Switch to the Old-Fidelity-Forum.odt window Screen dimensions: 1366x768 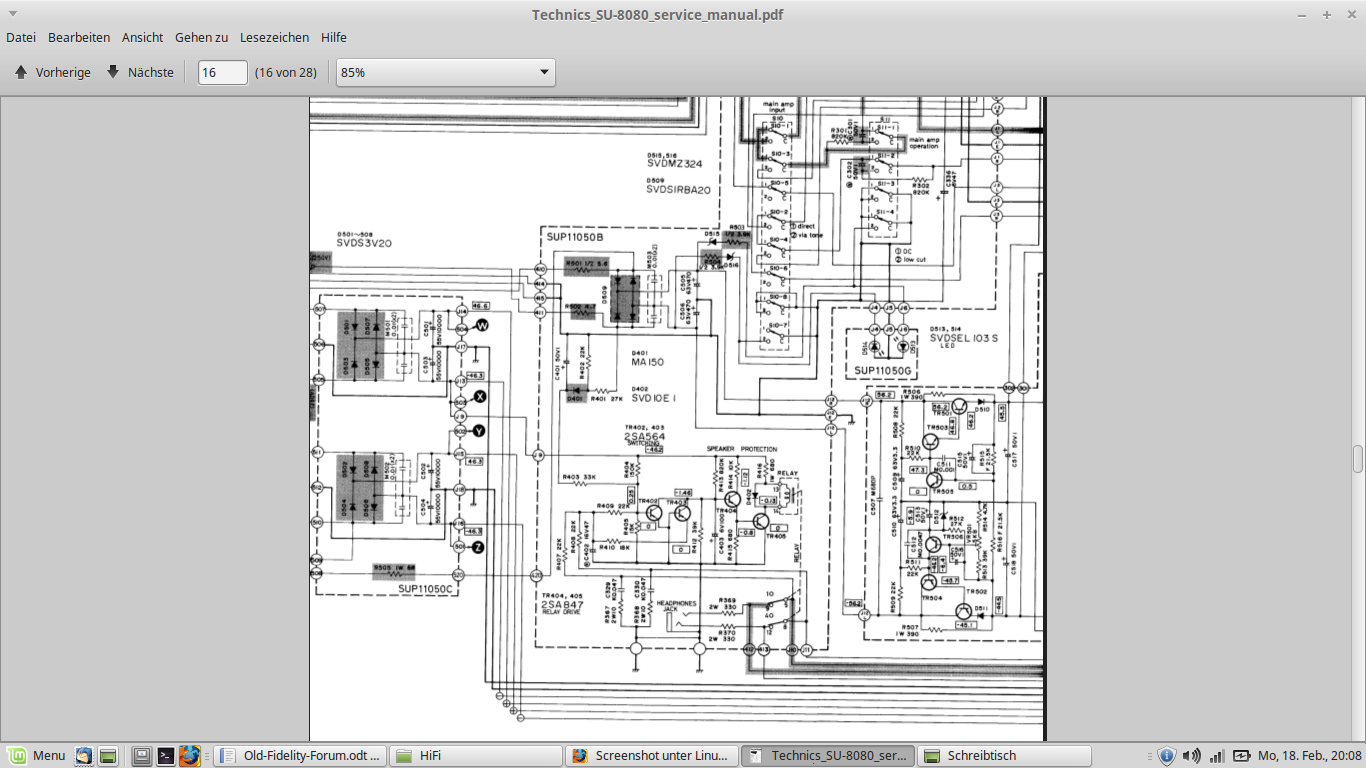tap(300, 756)
